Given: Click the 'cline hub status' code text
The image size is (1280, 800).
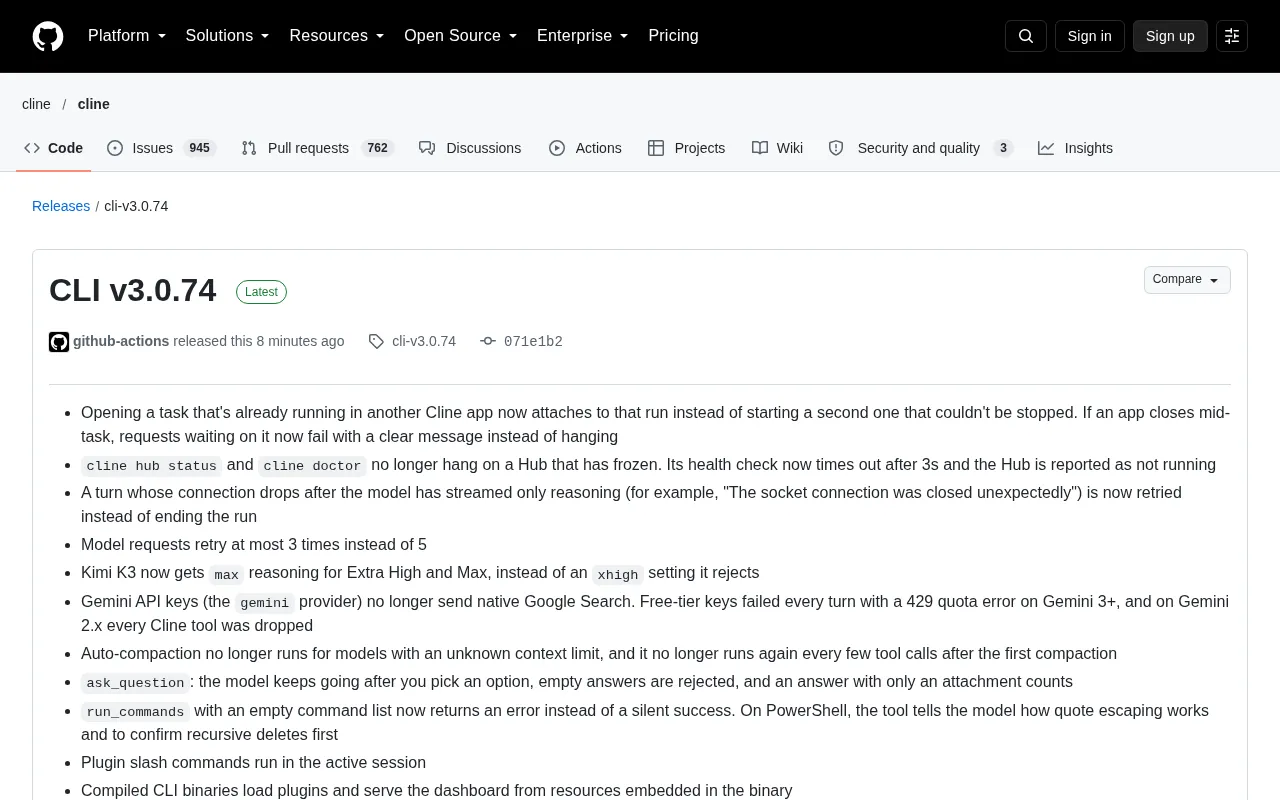Looking at the screenshot, I should tap(152, 466).
